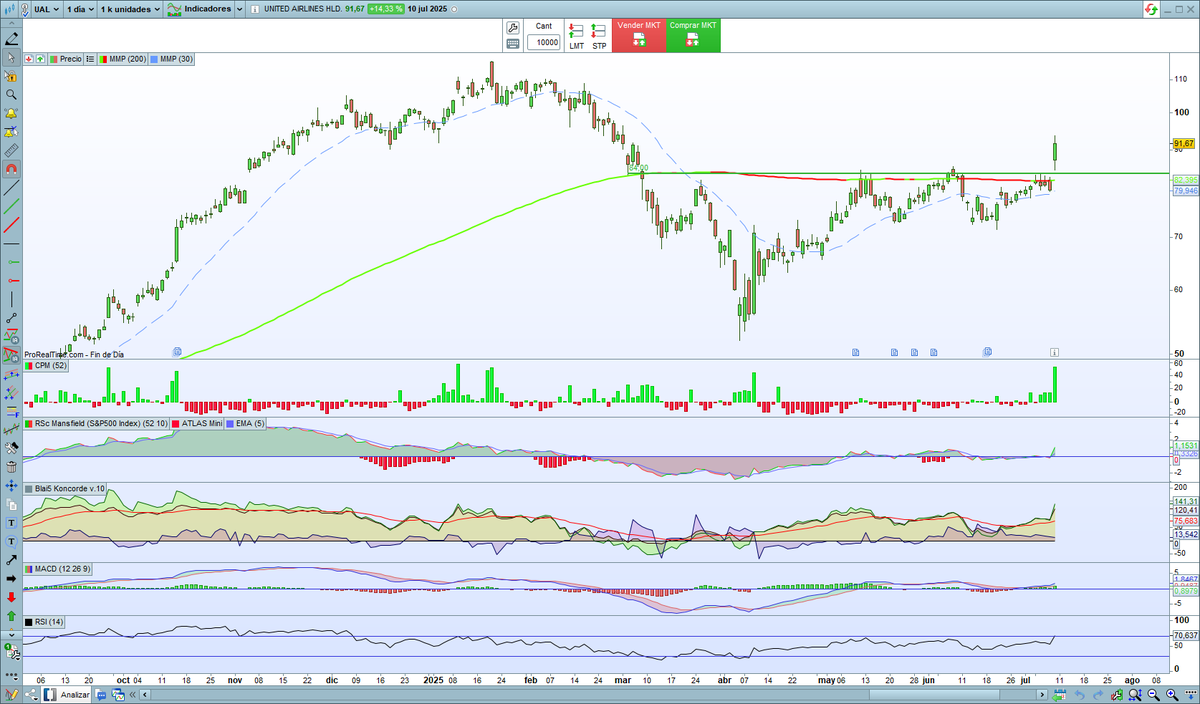Click the Comprar MKT button
Viewport: 1200px width, 704px height.
[693, 34]
